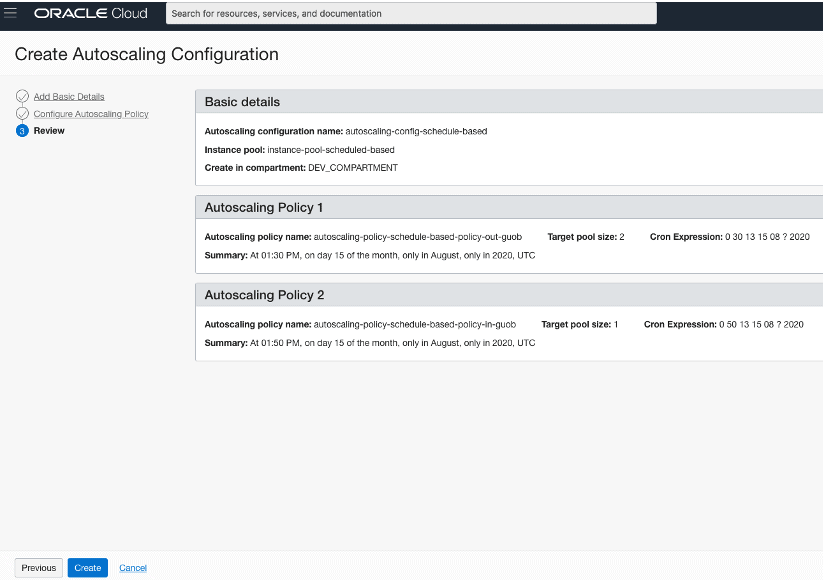This screenshot has width=823, height=582.
Task: Click the Autoscaling Policy 2 section header
Action: (x=264, y=295)
